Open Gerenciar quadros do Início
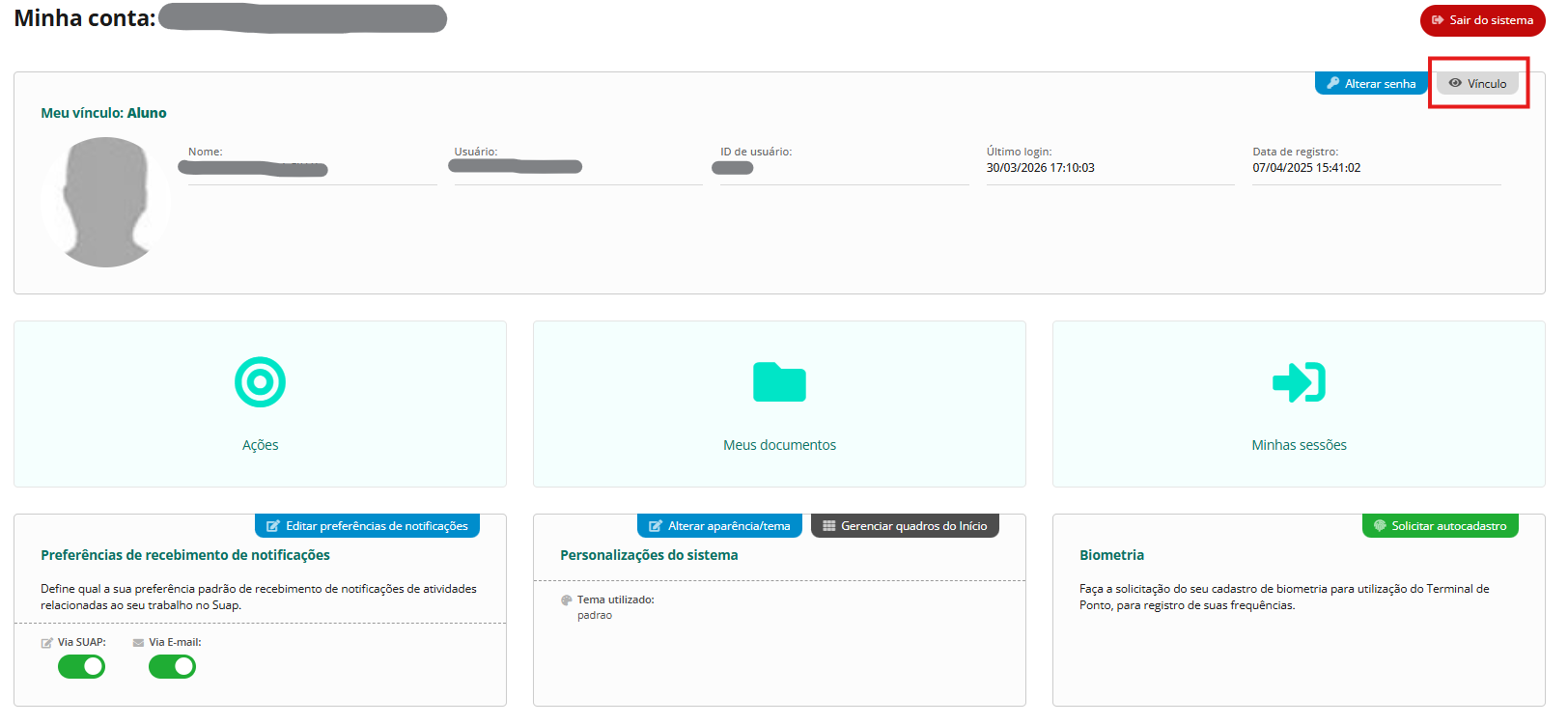This screenshot has width=1568, height=725. pyautogui.click(x=905, y=526)
